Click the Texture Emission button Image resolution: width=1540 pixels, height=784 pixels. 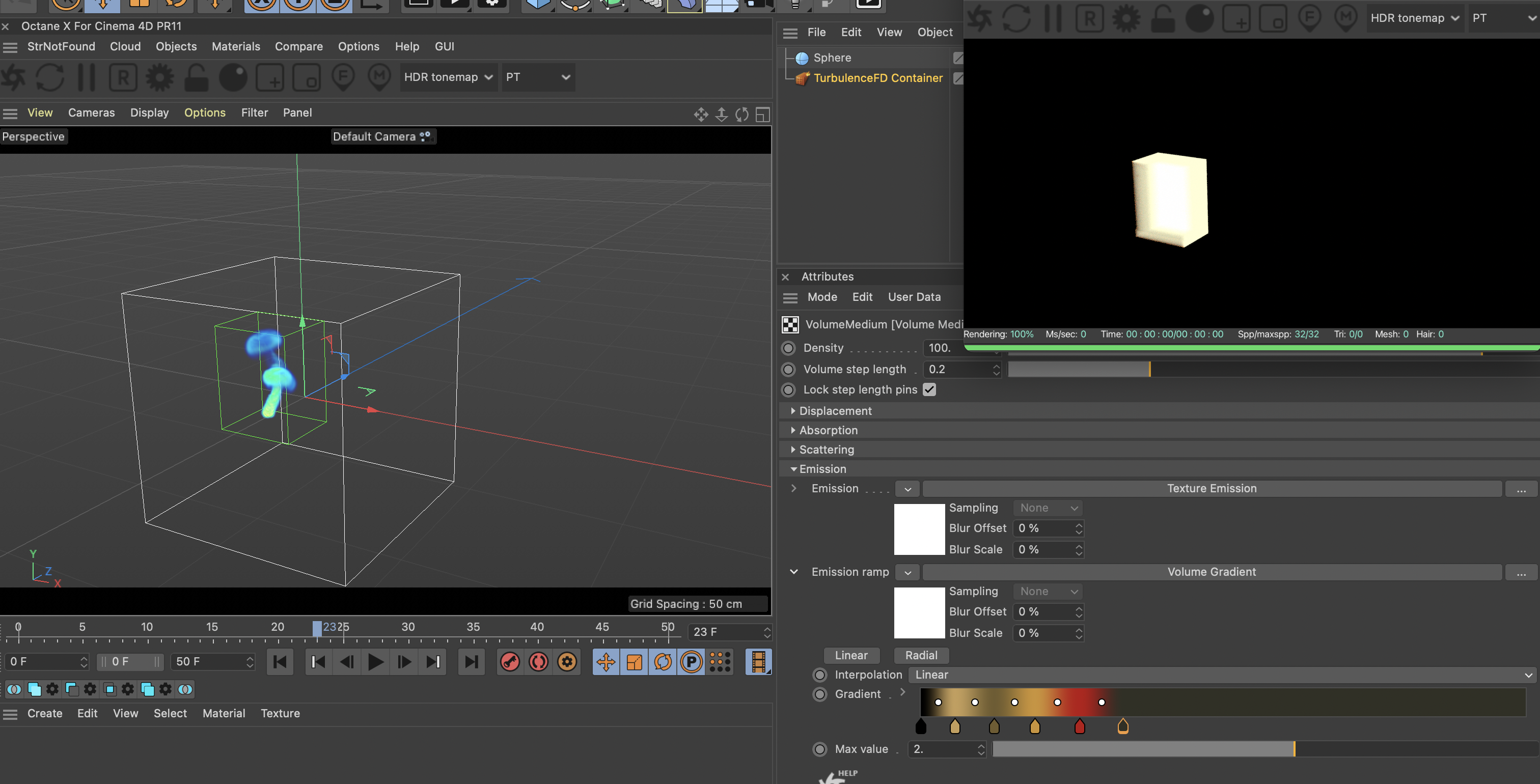1212,488
